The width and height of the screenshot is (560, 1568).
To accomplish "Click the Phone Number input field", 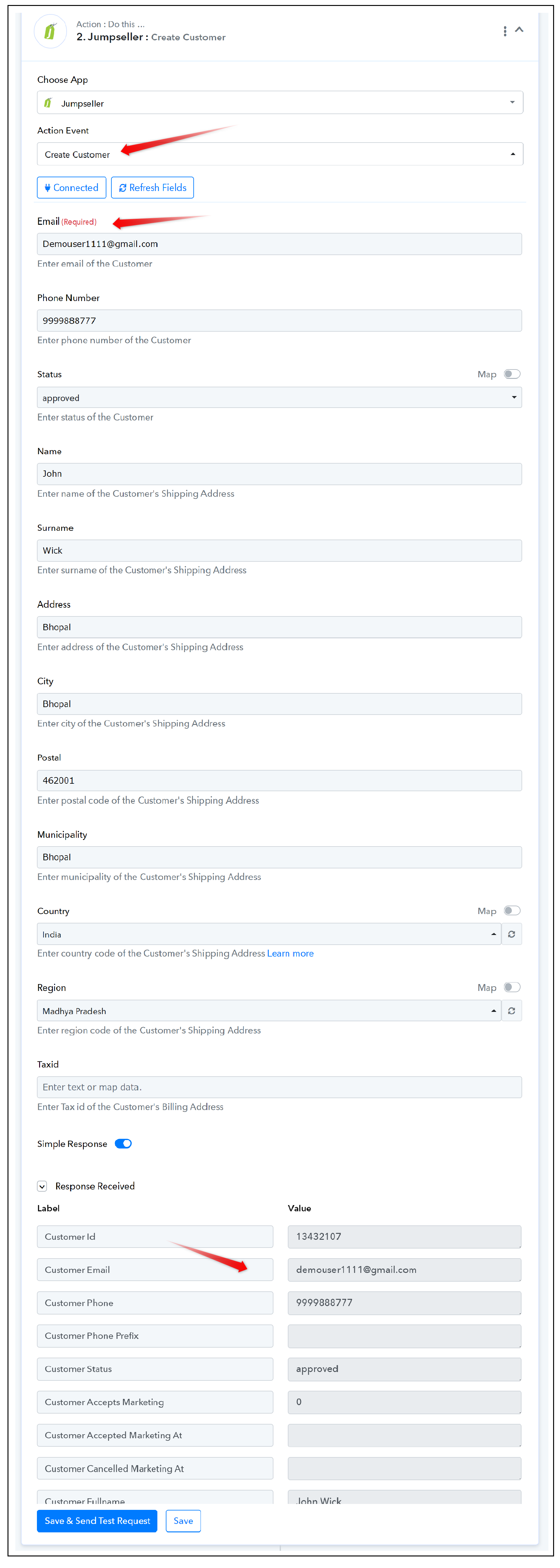I will pos(279,321).
